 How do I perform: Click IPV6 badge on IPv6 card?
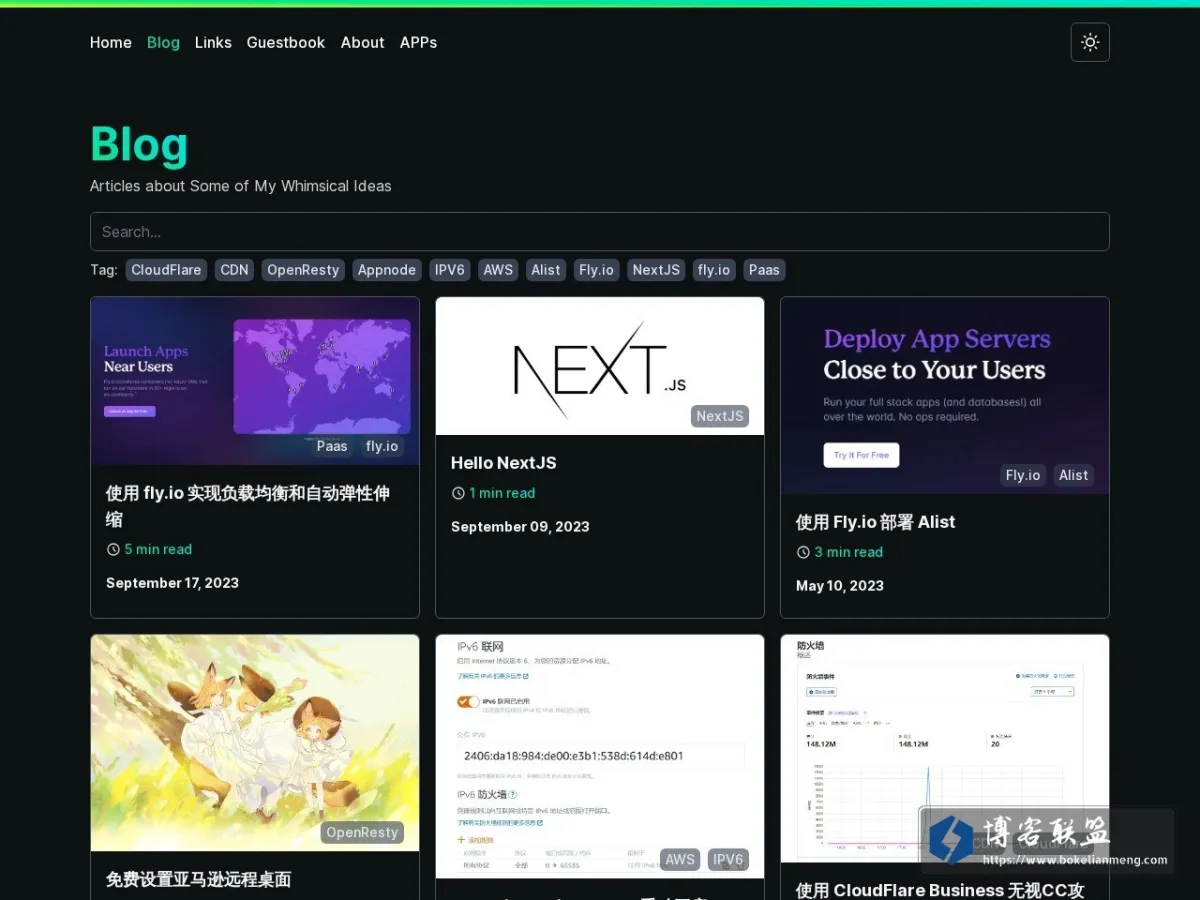(x=728, y=859)
